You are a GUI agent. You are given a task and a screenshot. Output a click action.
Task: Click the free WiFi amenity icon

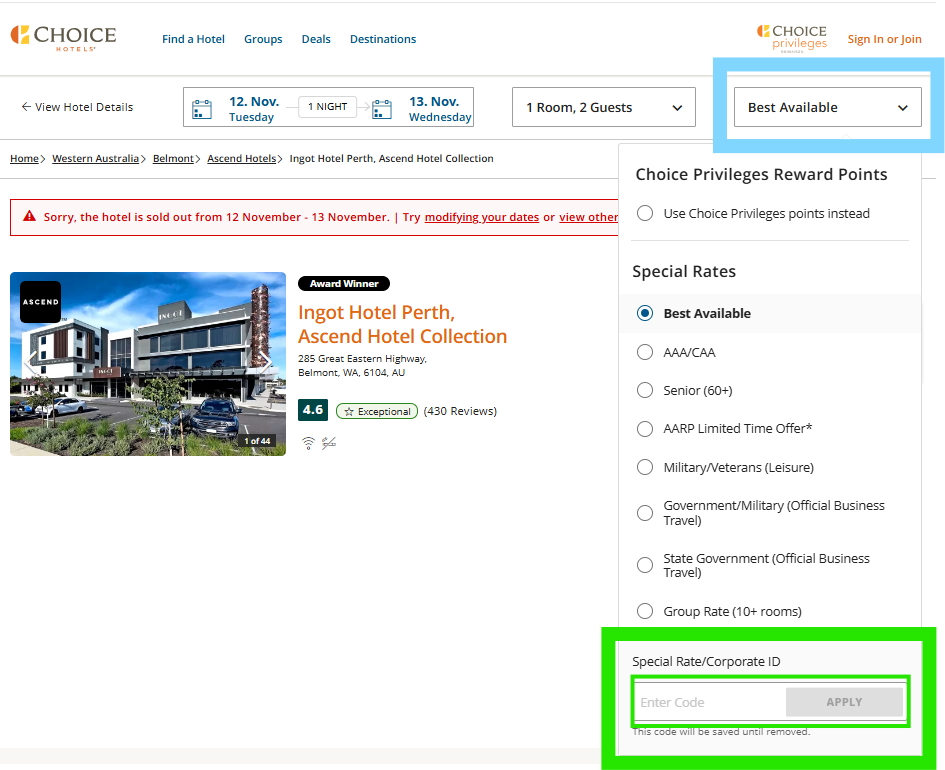pyautogui.click(x=308, y=443)
